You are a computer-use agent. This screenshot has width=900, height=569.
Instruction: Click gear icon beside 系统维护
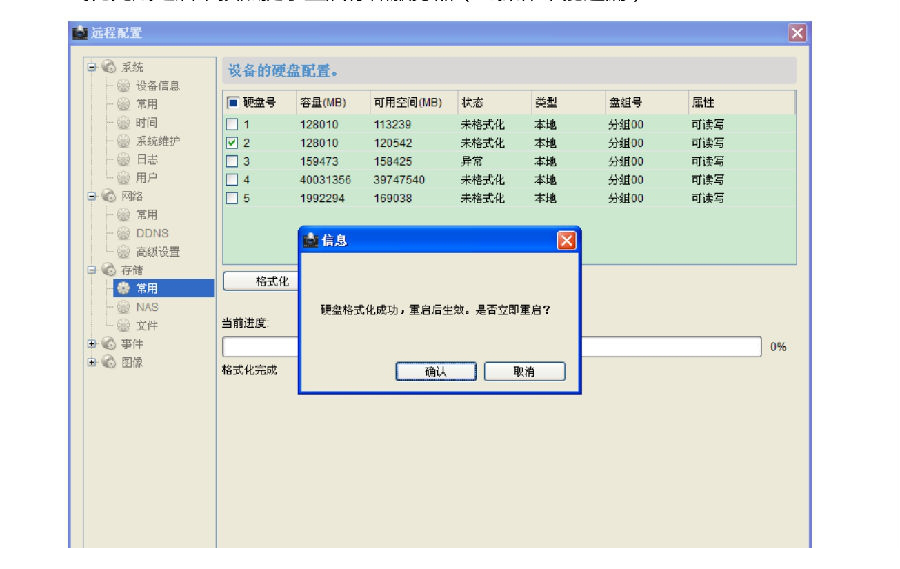123,141
